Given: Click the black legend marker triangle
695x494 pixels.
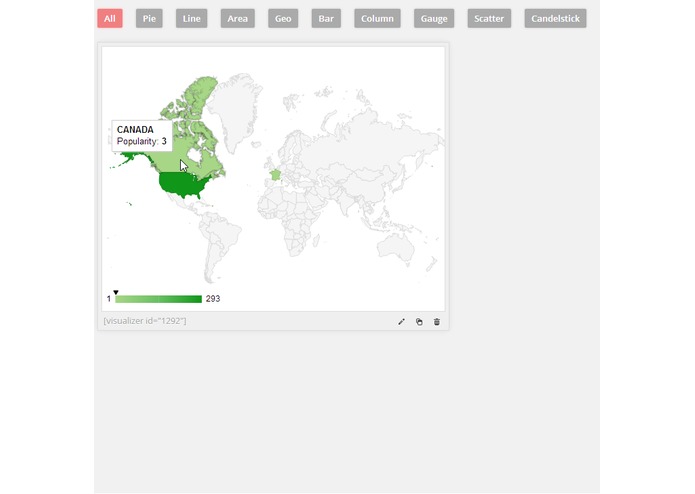Looking at the screenshot, I should pos(116,292).
